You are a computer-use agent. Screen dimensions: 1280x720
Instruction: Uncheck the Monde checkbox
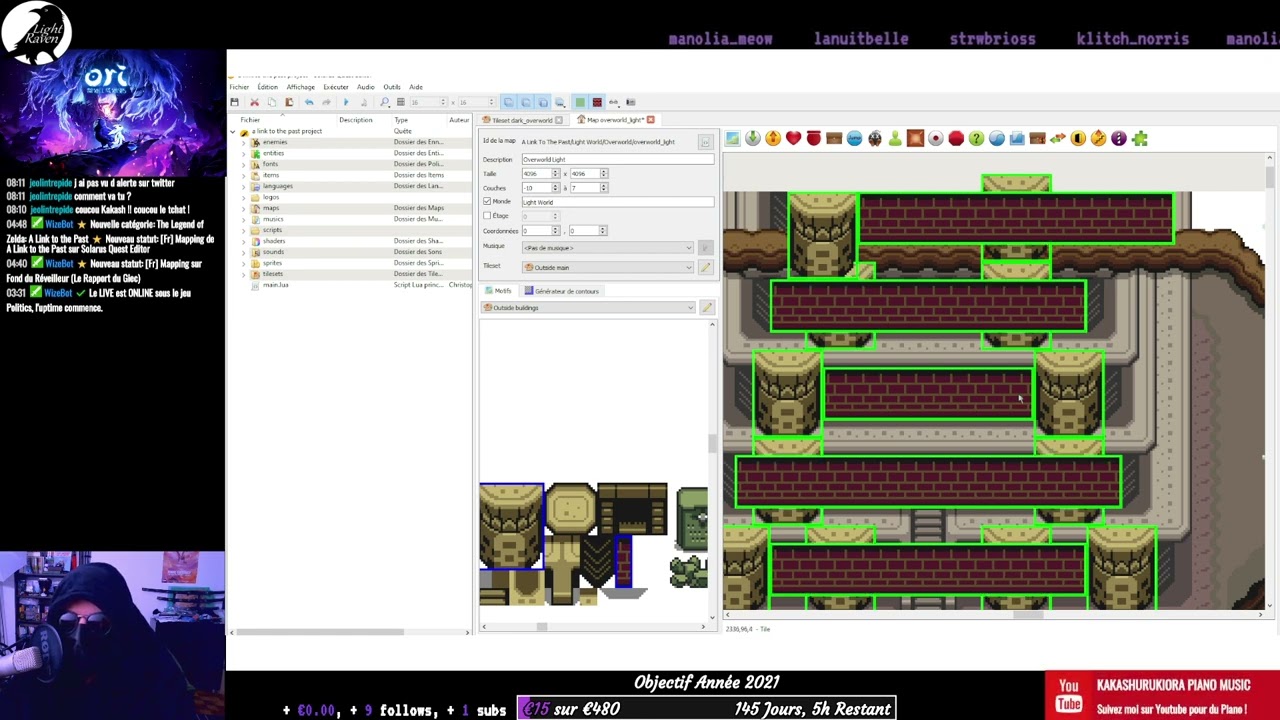click(487, 201)
